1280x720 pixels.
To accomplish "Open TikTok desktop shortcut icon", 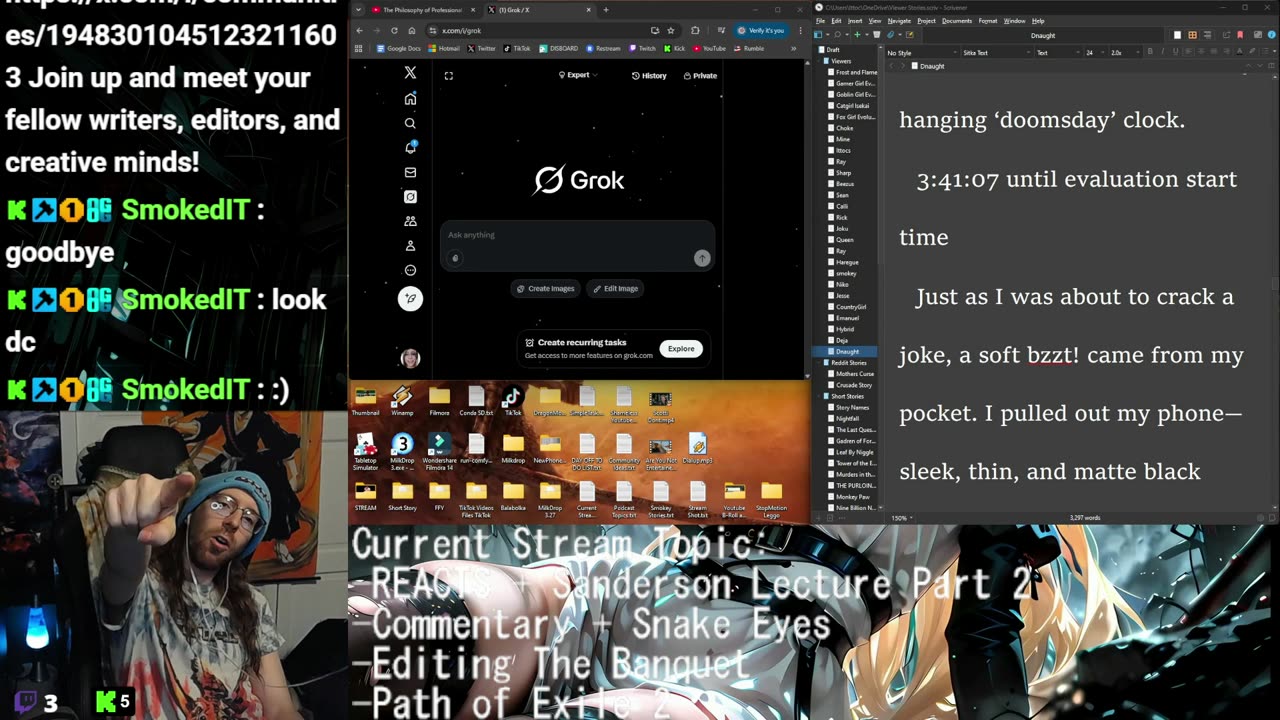I will pyautogui.click(x=512, y=402).
